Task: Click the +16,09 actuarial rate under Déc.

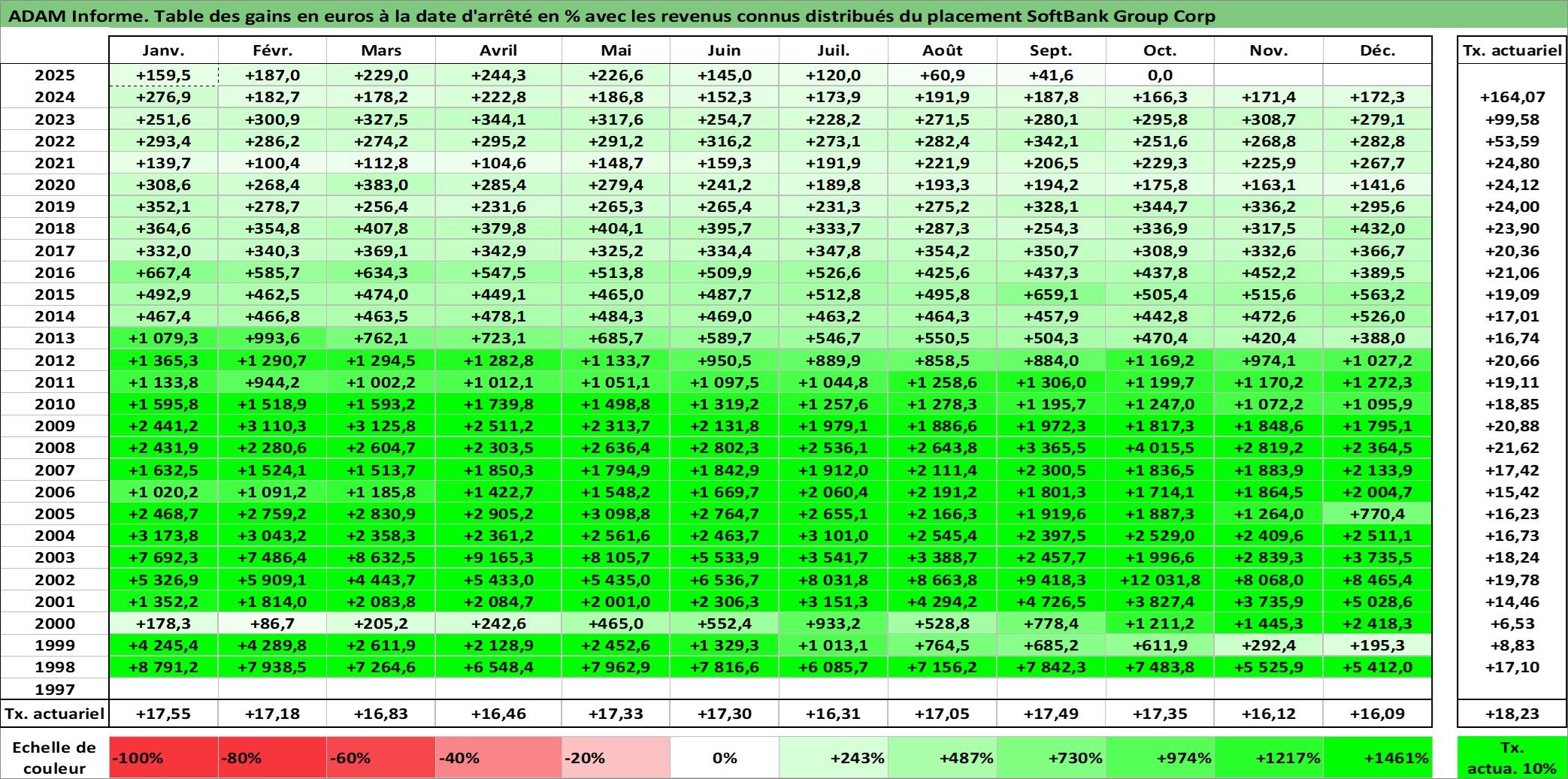Action: (x=1378, y=714)
